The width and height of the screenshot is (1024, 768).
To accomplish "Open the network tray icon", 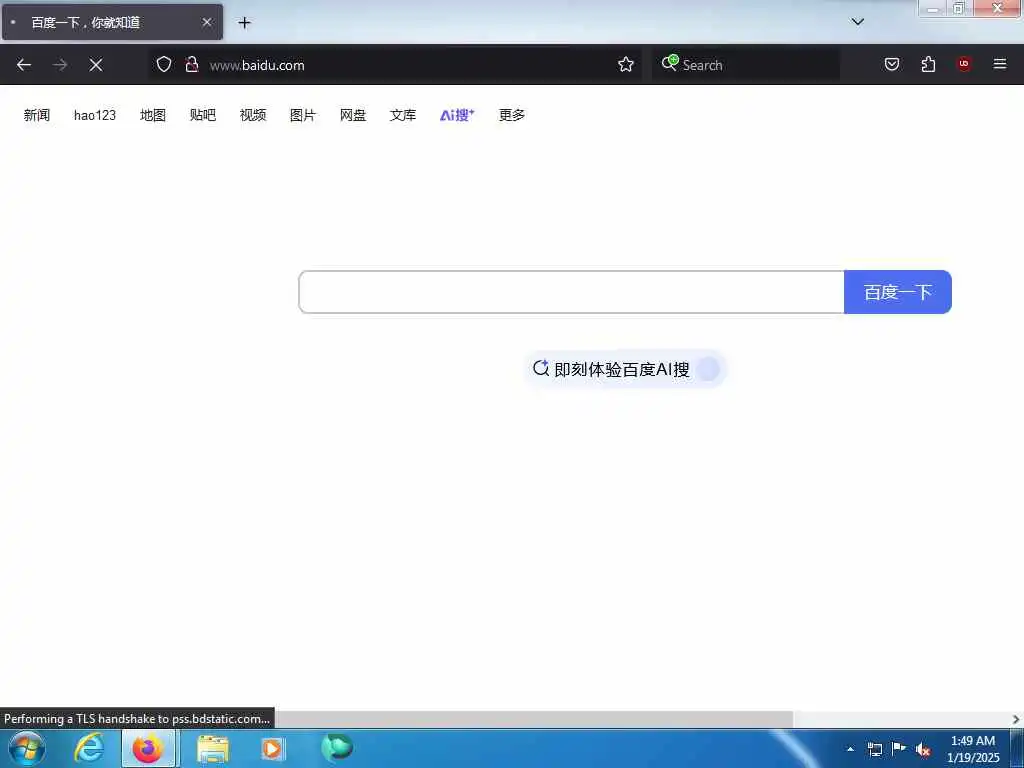I will tap(874, 749).
